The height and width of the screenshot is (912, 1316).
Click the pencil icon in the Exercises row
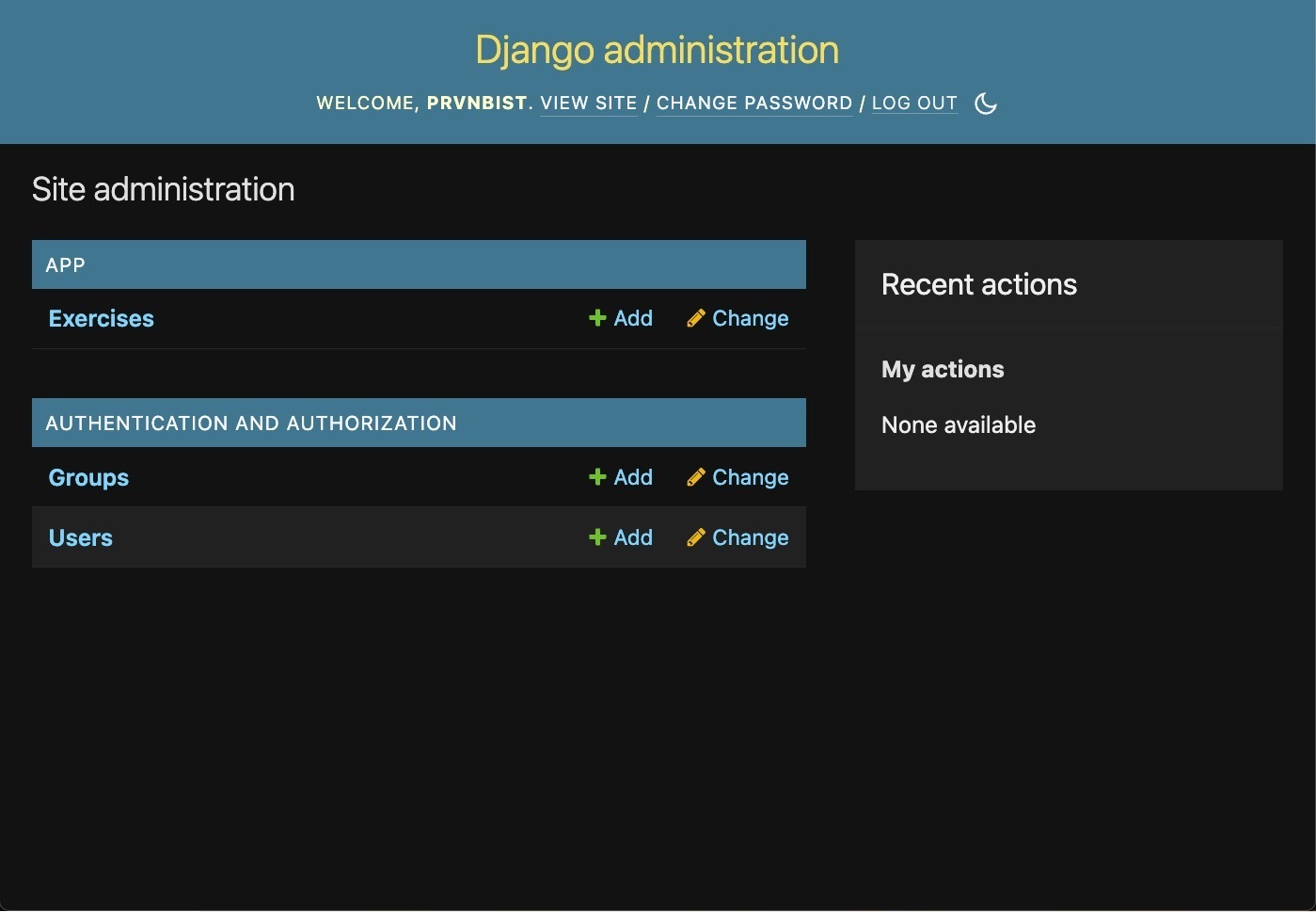(x=696, y=318)
